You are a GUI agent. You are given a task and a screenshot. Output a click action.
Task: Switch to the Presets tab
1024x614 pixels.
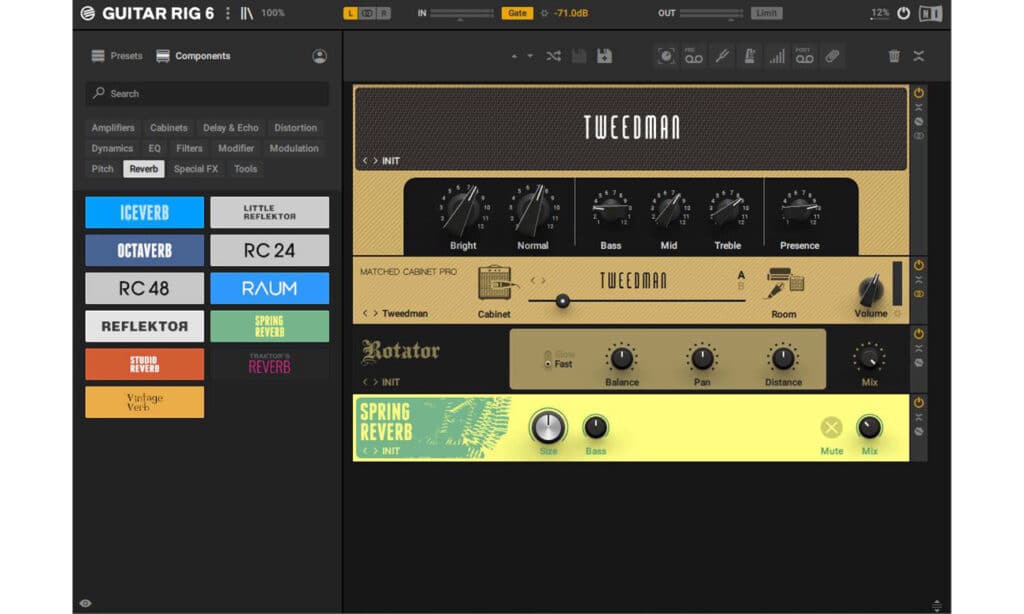point(117,56)
